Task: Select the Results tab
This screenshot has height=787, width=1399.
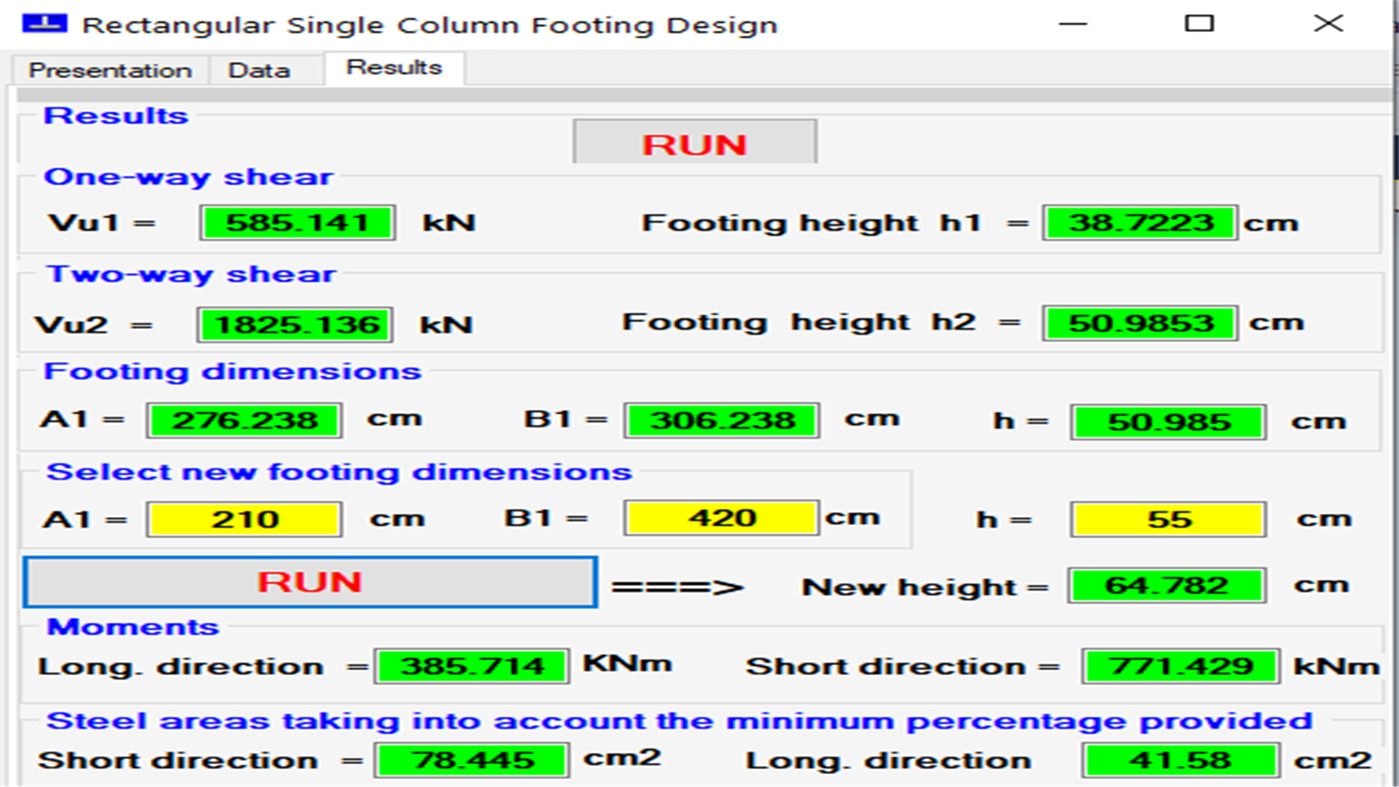Action: click(x=392, y=67)
